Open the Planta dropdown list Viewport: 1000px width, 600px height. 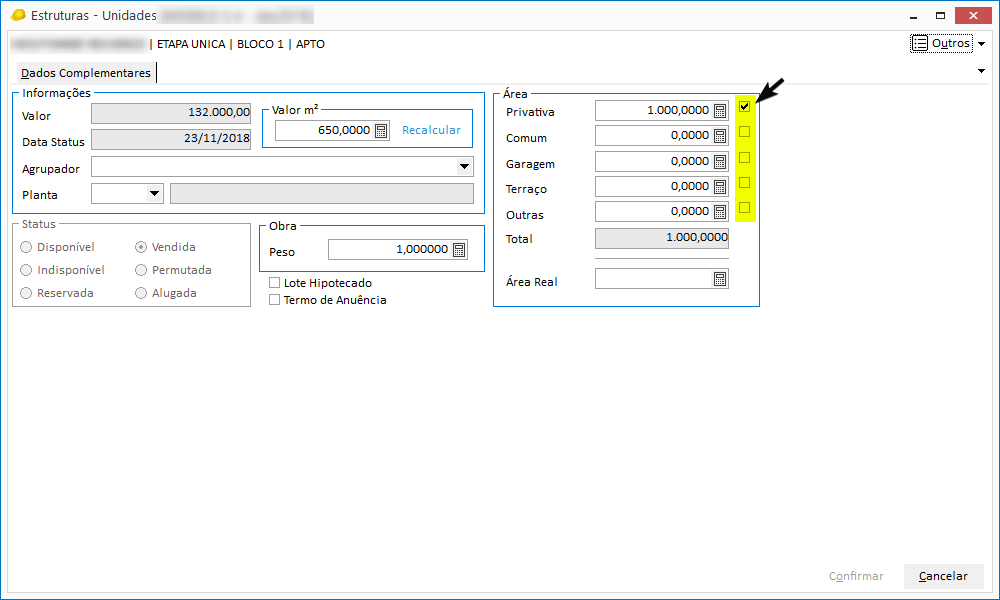pyautogui.click(x=154, y=194)
